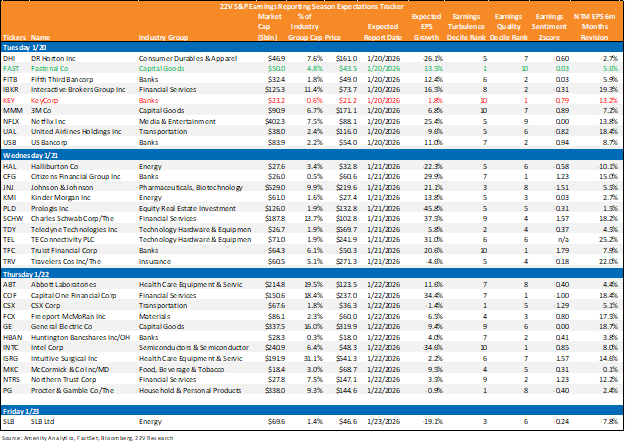This screenshot has height=443, width=625.
Task: Click the 'KeyCorp' name cell
Action: [44, 100]
